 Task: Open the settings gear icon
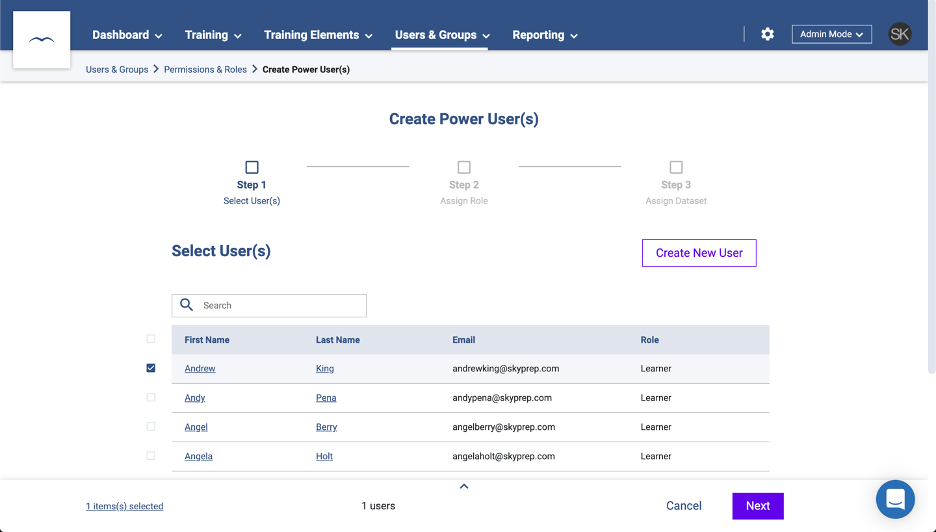767,34
